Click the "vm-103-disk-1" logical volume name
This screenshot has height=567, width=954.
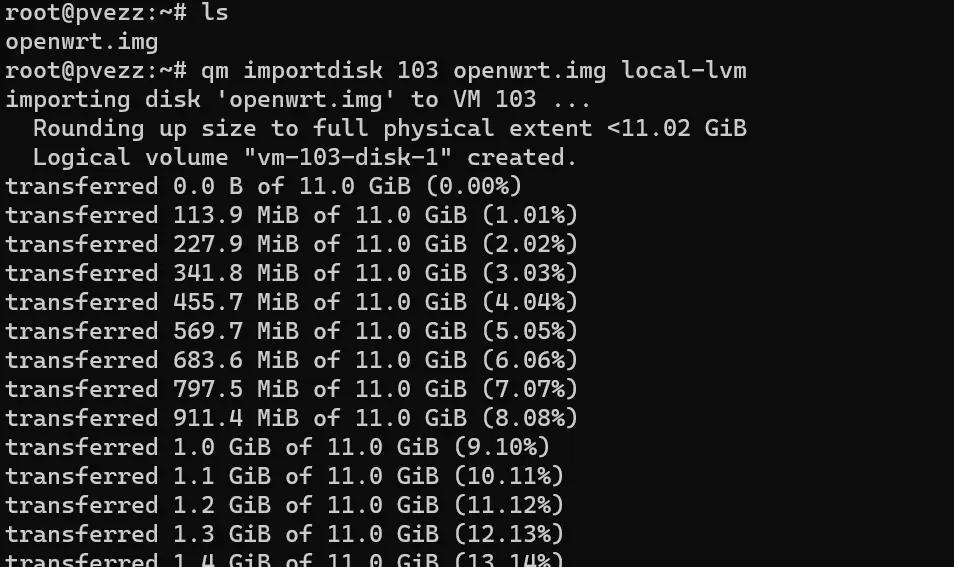coord(347,158)
